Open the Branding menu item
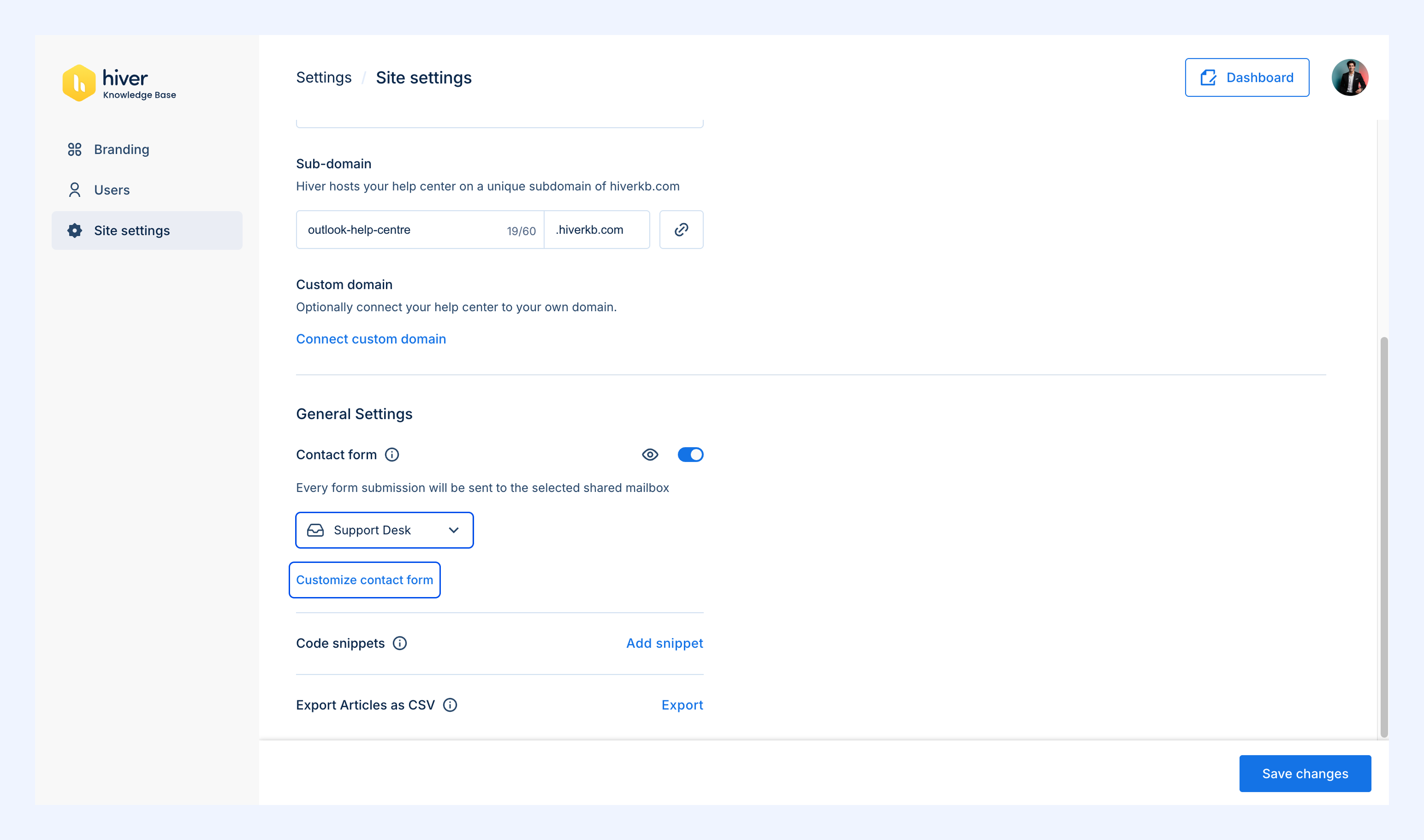Image resolution: width=1424 pixels, height=840 pixels. [x=147, y=149]
